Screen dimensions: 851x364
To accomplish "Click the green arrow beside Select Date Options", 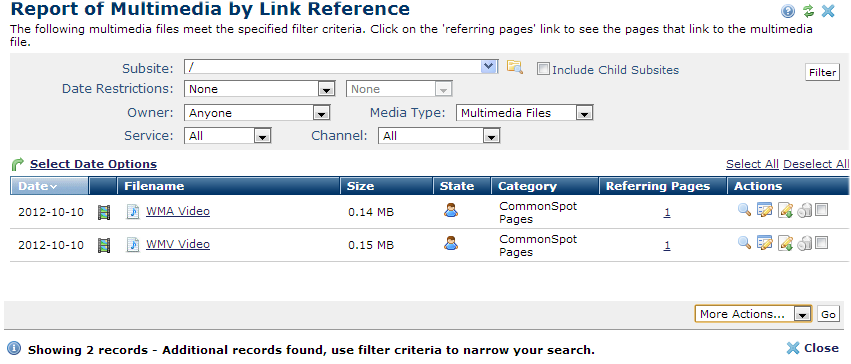I will [18, 164].
